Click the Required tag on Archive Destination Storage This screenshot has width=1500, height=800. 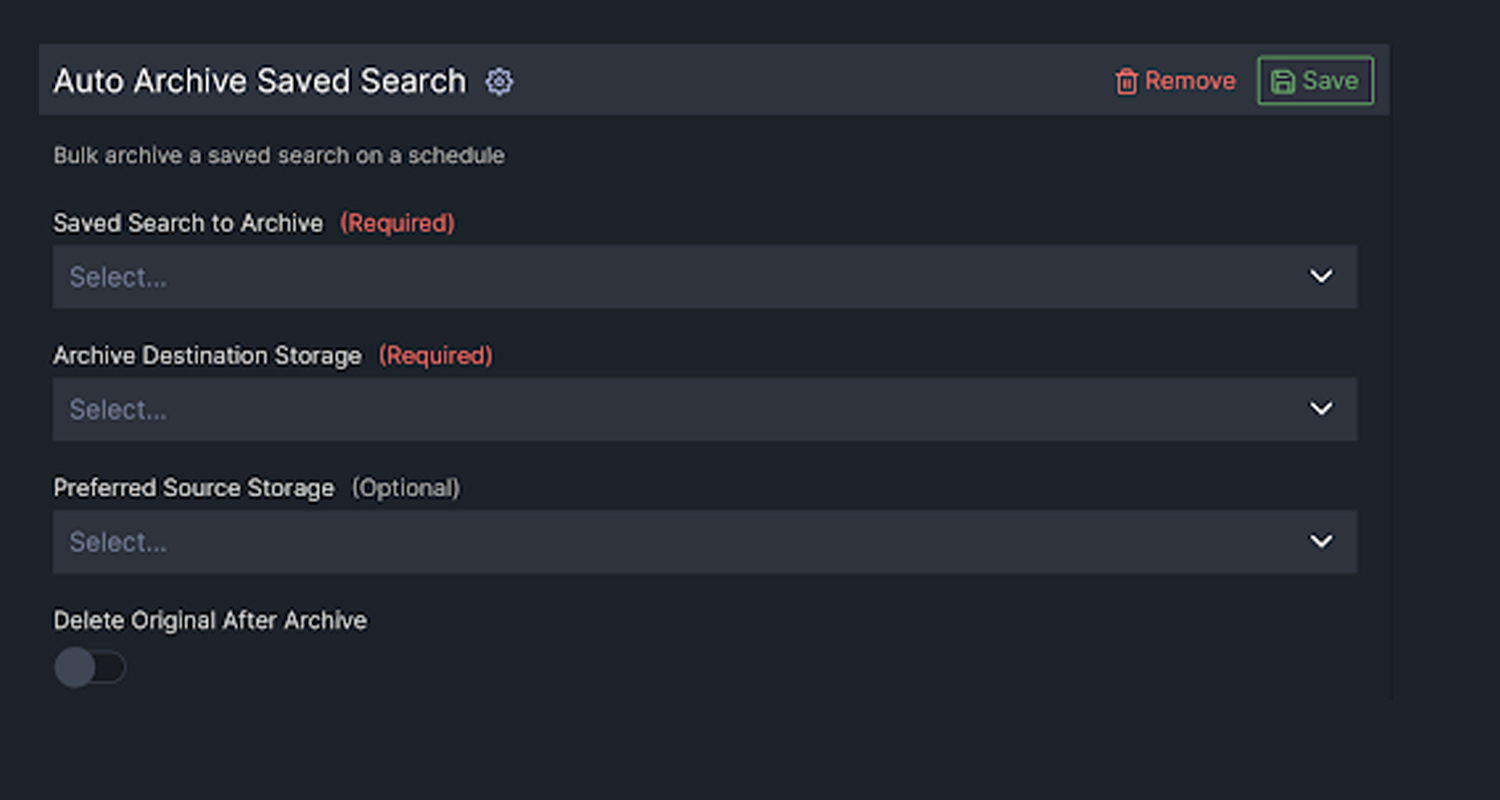(x=436, y=355)
